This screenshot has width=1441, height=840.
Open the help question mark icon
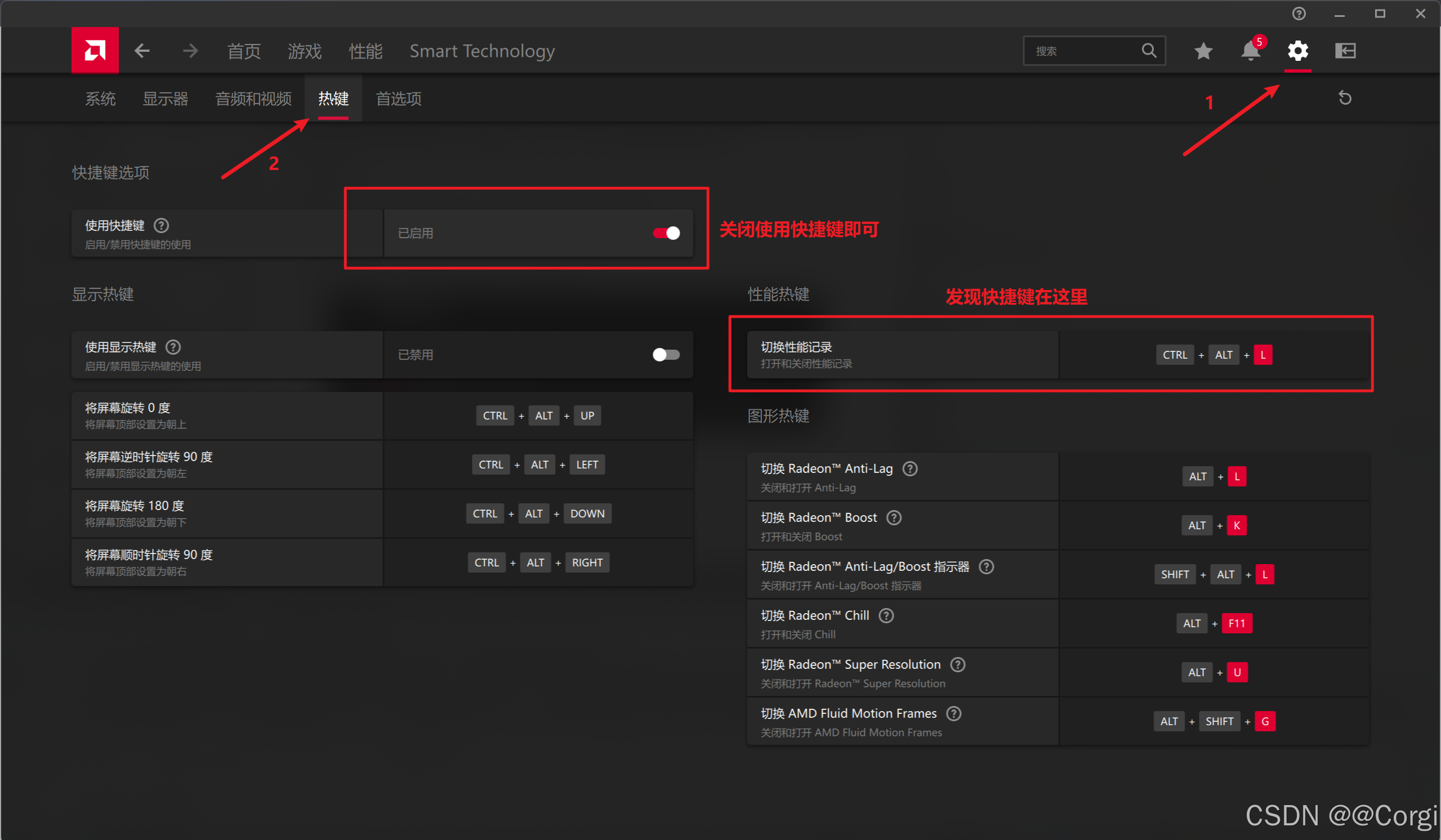click(x=1299, y=13)
